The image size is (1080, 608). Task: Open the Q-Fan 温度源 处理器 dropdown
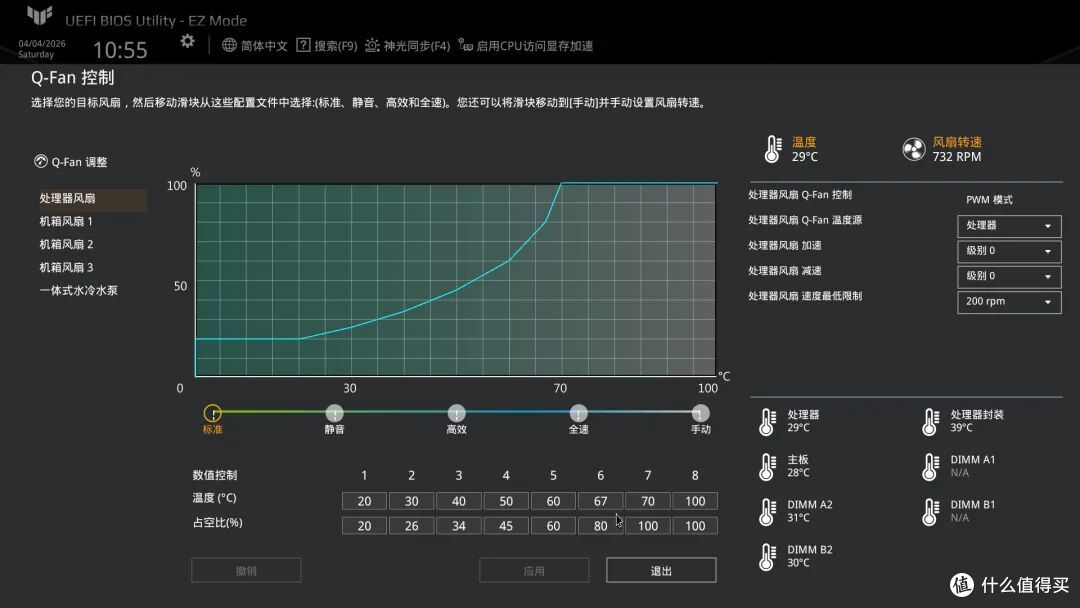1009,226
